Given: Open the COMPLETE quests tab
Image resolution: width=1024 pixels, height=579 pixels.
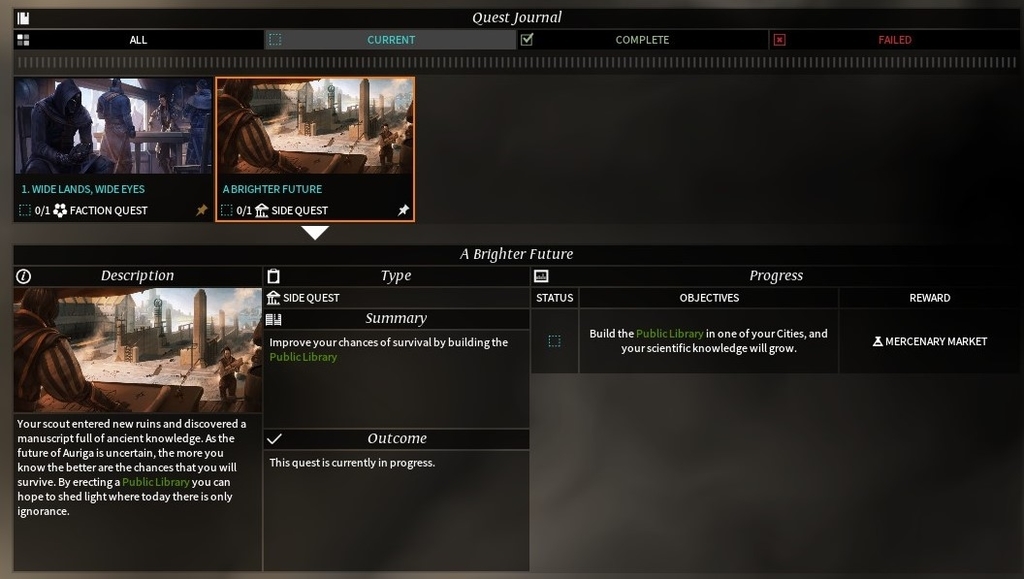Looking at the screenshot, I should click(x=643, y=40).
